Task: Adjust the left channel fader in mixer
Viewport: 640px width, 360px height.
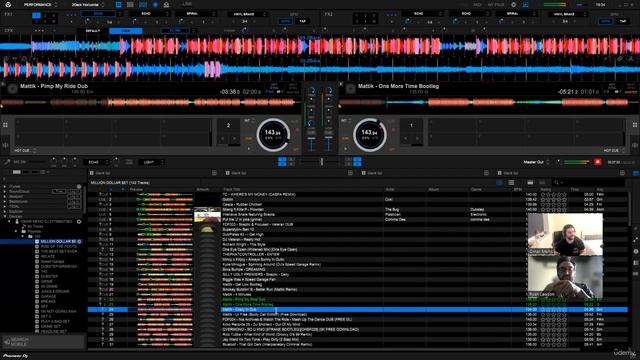Action: tap(311, 144)
